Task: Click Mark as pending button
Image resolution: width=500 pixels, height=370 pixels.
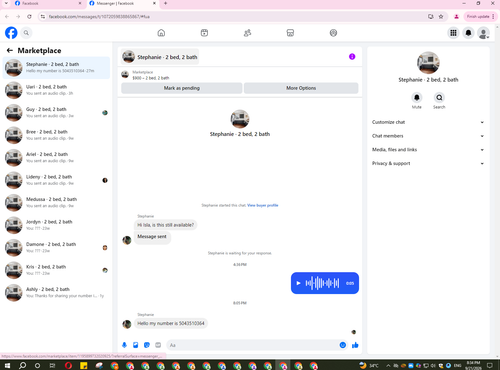Action: click(x=182, y=88)
